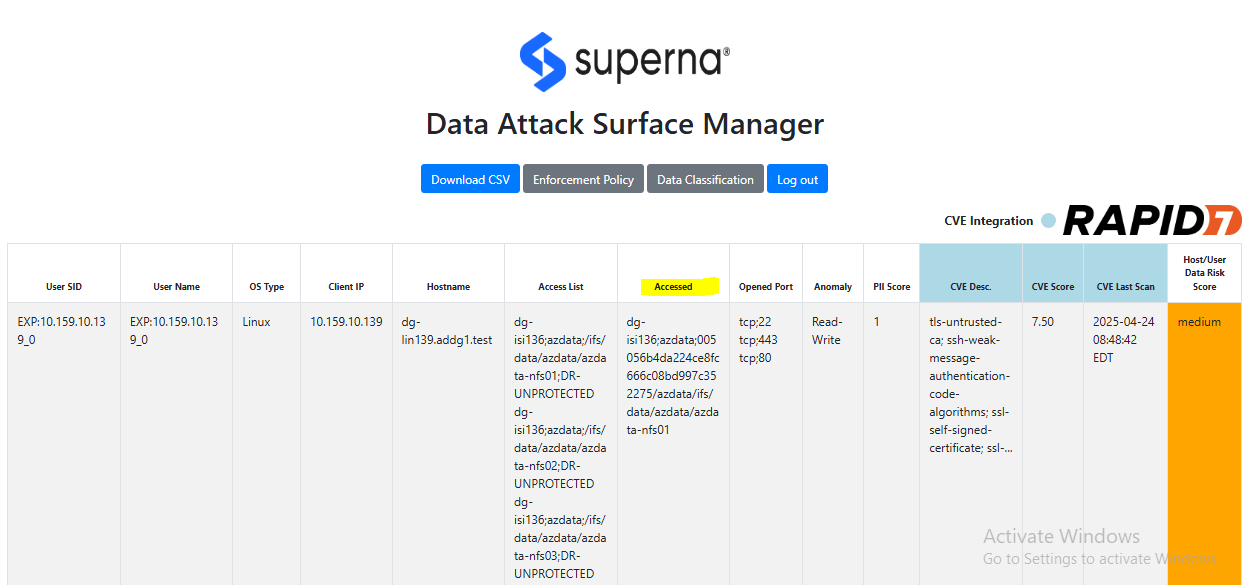Image resolution: width=1253 pixels, height=585 pixels.
Task: Open the Data Classification page
Action: [x=705, y=179]
